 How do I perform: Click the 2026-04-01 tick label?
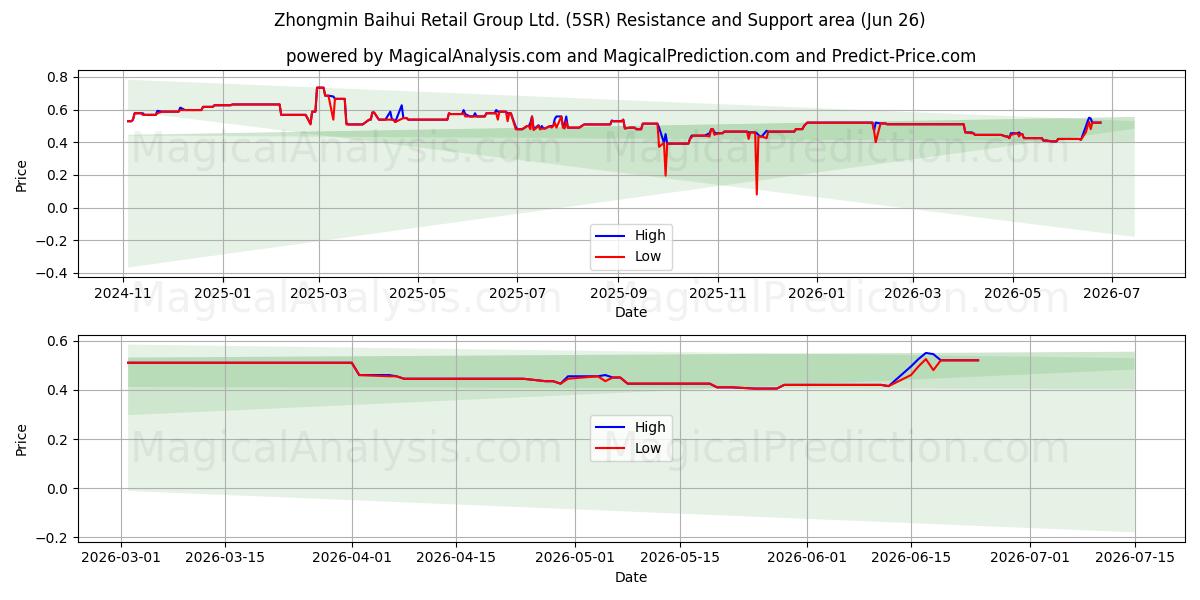pyautogui.click(x=352, y=558)
